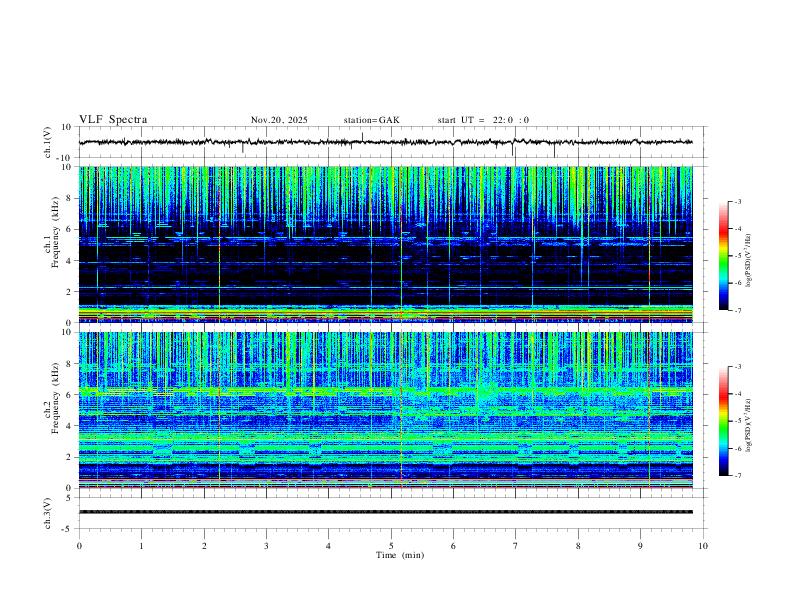Click the ch.3 black signal band
Screen dimensions: 792x612
click(x=385, y=512)
